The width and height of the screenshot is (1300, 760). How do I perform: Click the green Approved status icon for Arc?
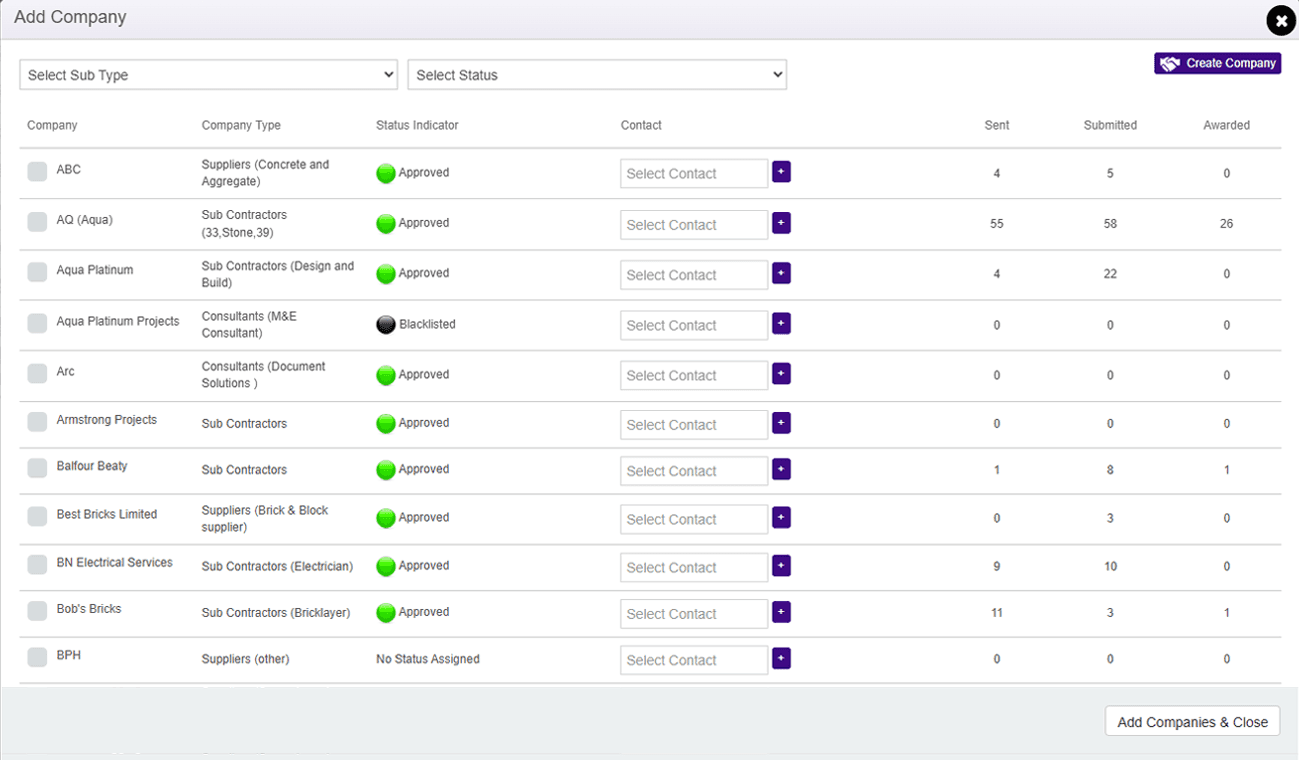coord(386,375)
